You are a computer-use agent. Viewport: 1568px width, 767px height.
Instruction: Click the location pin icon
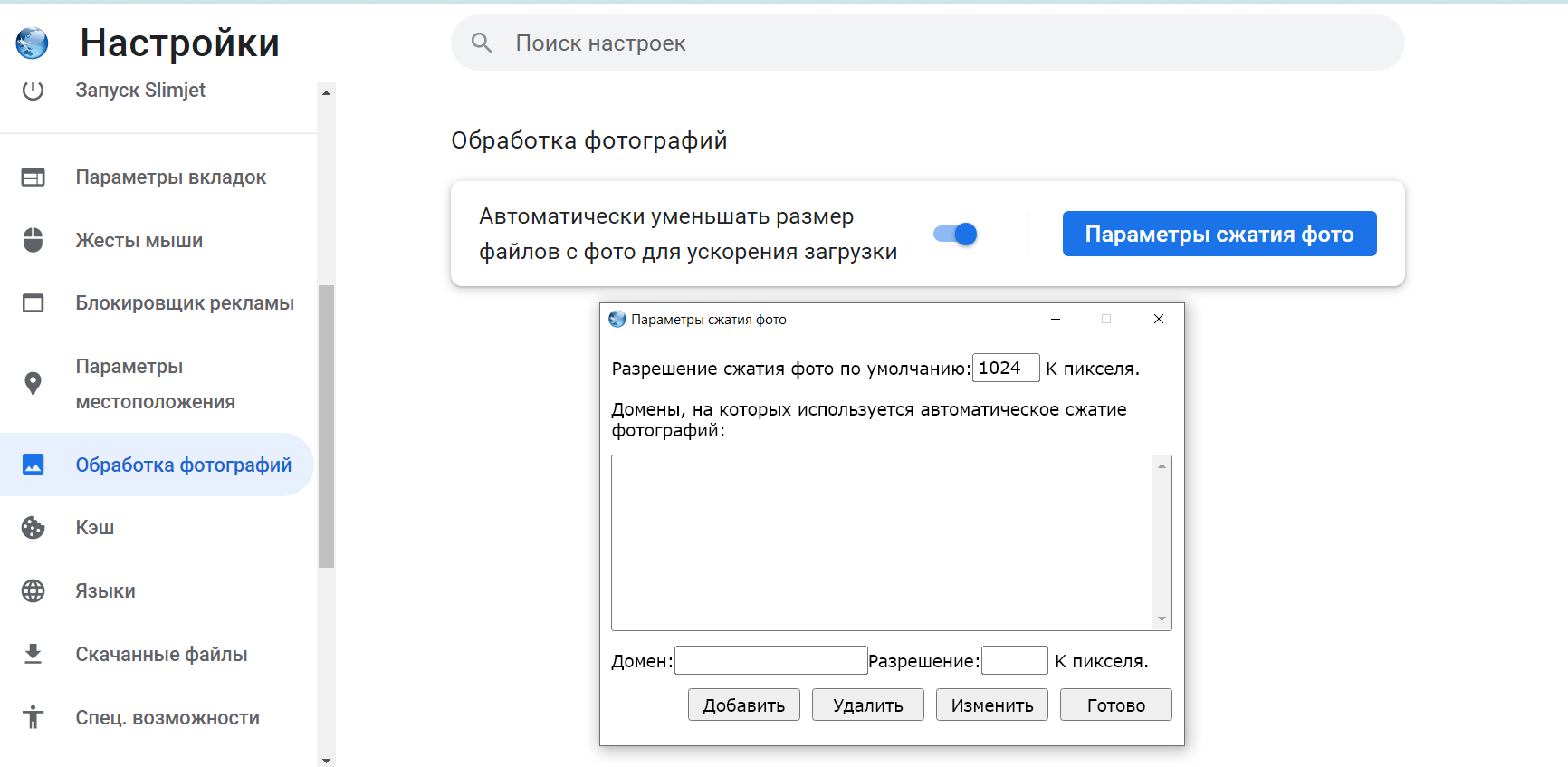[x=33, y=384]
